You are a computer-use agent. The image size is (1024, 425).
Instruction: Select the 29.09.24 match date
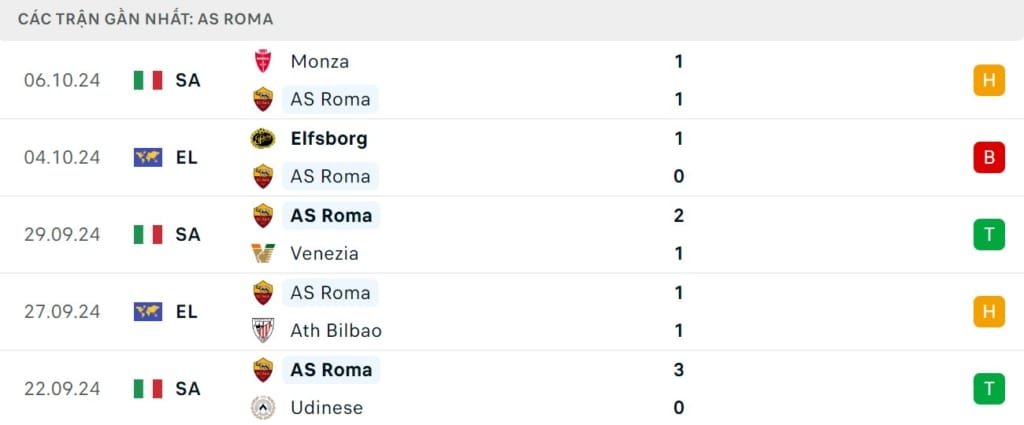pos(62,234)
